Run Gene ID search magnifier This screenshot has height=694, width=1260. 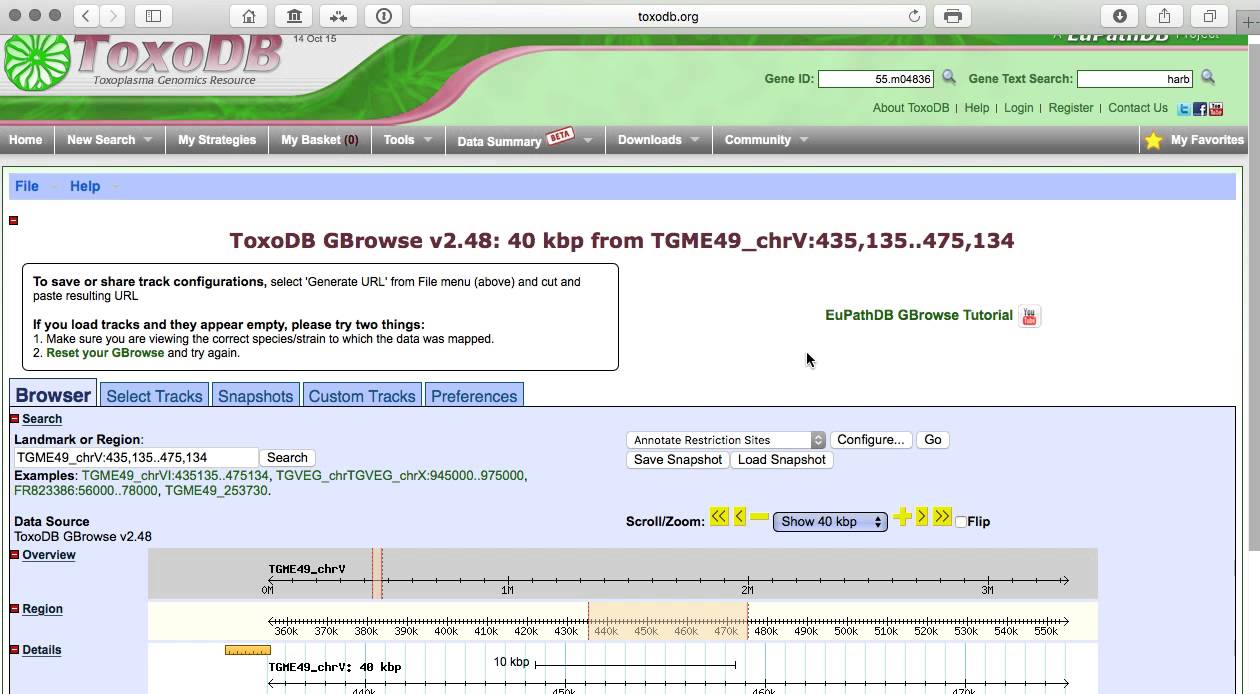coord(949,78)
